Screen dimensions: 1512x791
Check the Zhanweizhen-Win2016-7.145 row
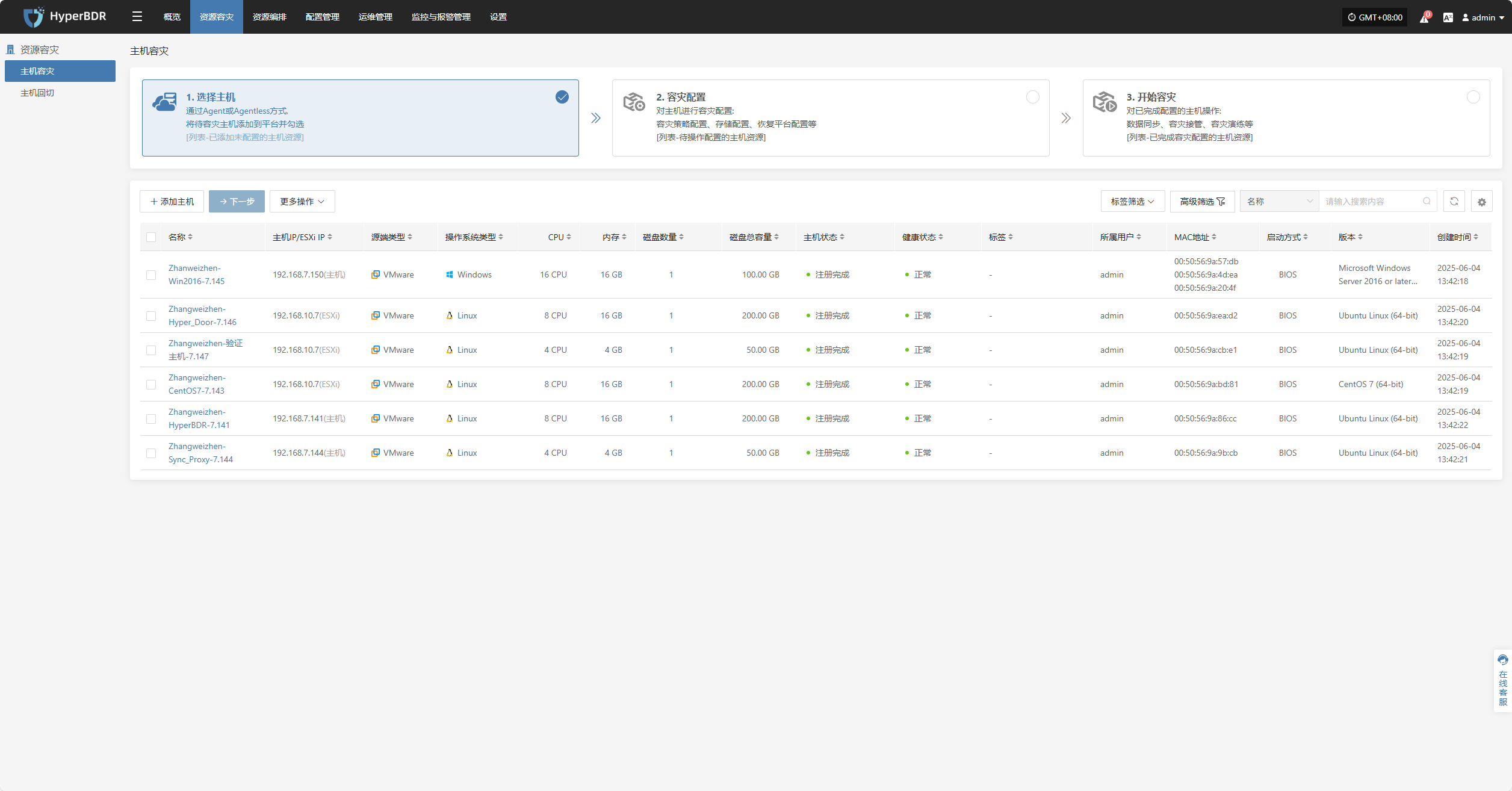(151, 275)
